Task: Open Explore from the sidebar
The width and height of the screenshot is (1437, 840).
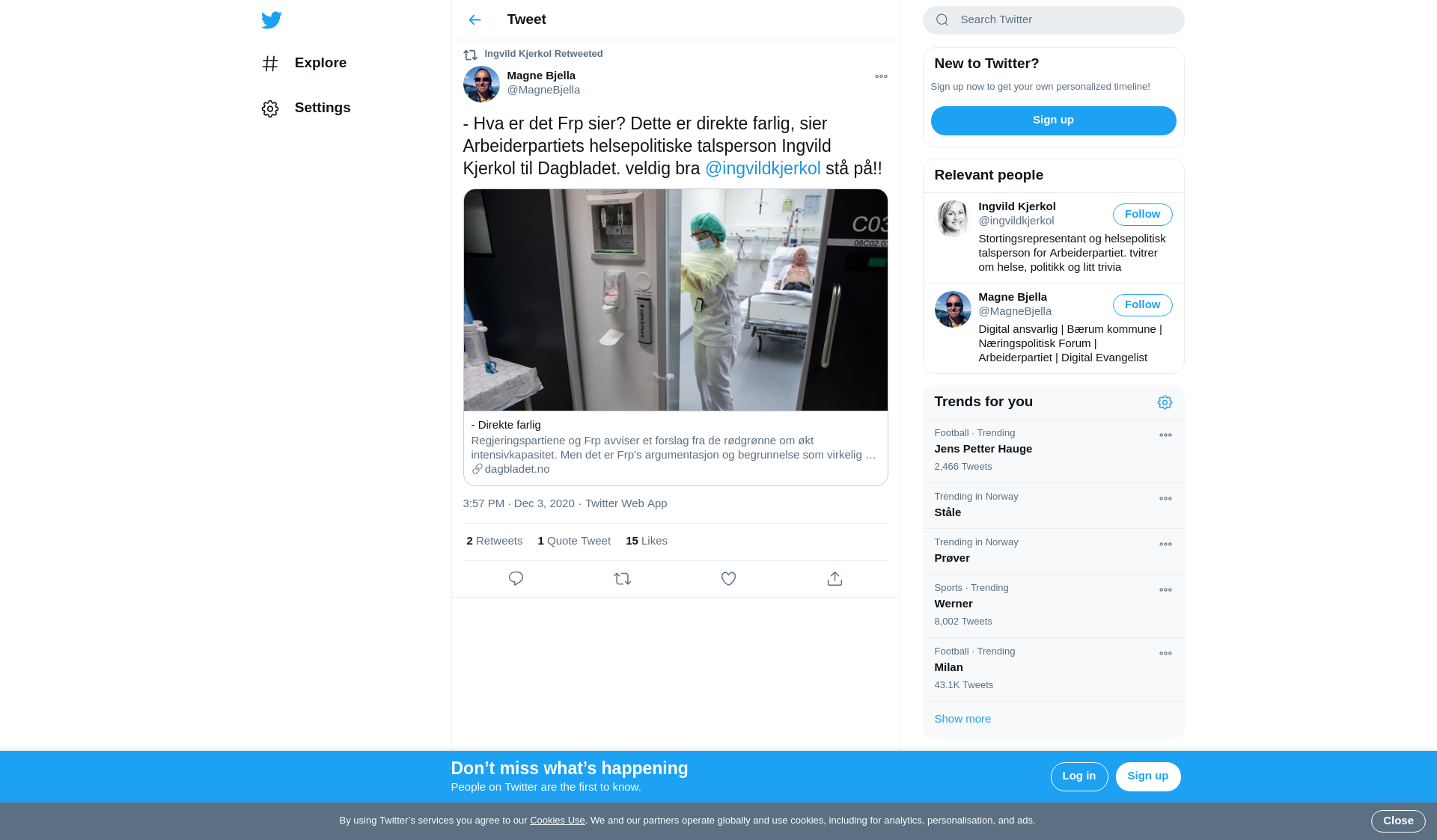Action: click(x=305, y=64)
